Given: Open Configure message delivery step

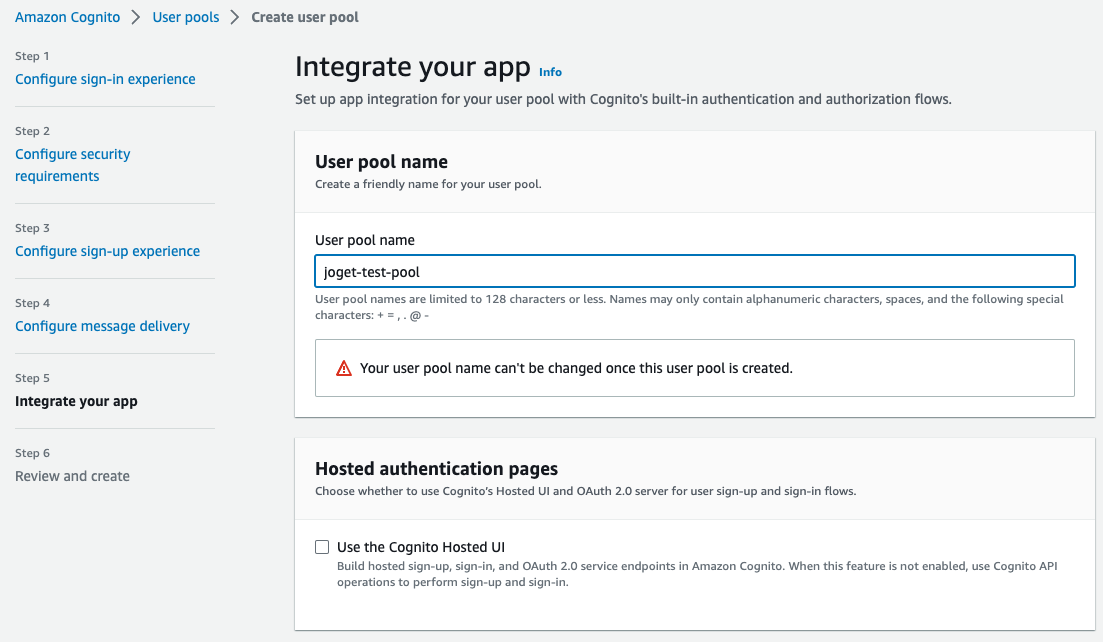Looking at the screenshot, I should (103, 326).
